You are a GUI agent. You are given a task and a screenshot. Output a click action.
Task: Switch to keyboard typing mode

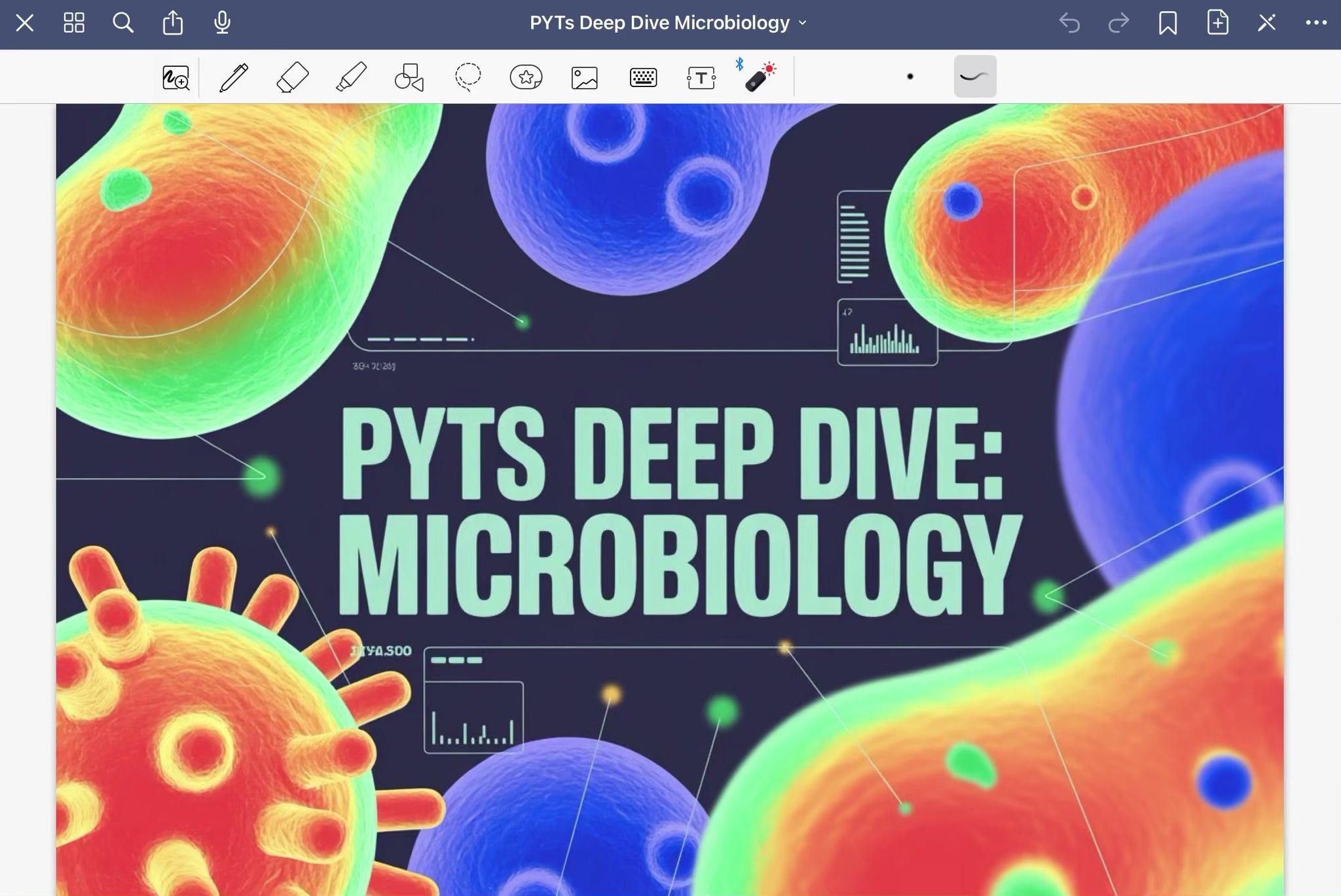coord(643,77)
